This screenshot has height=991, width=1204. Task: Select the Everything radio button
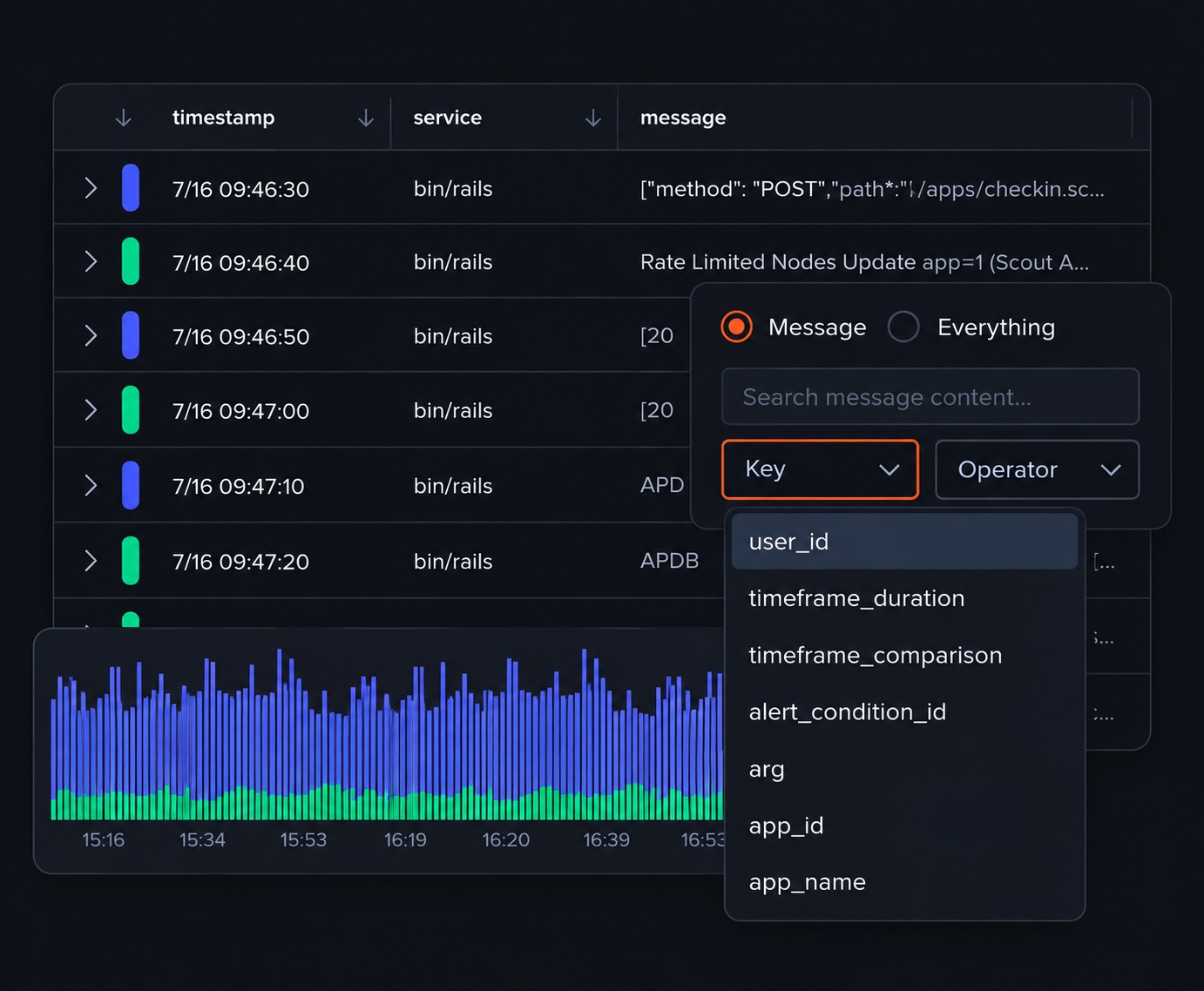click(x=903, y=327)
